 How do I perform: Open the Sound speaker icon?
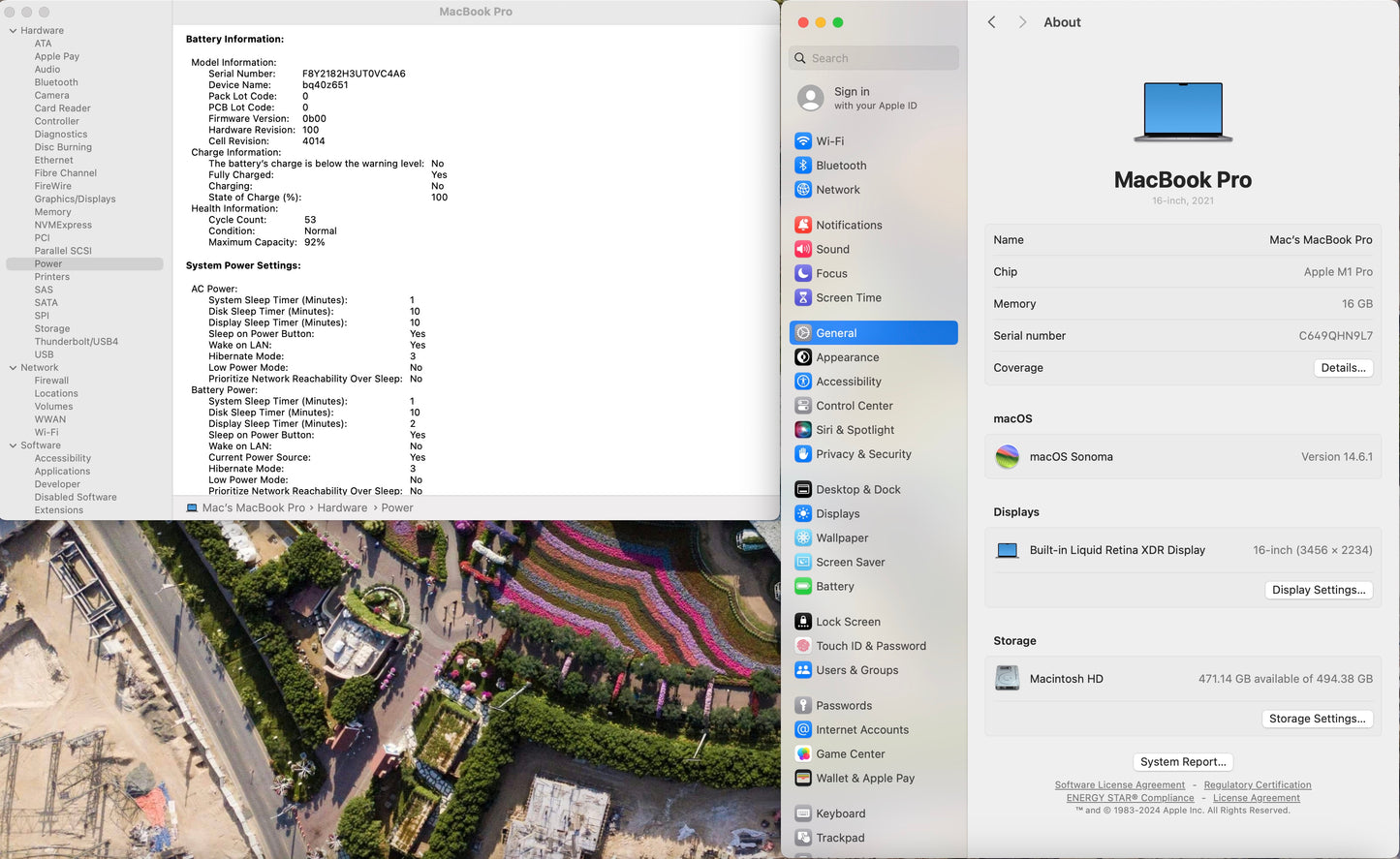pos(803,249)
